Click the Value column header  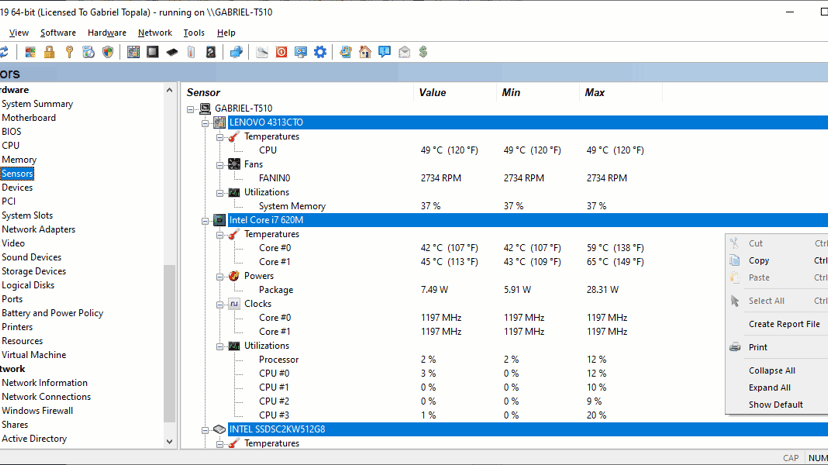point(455,92)
